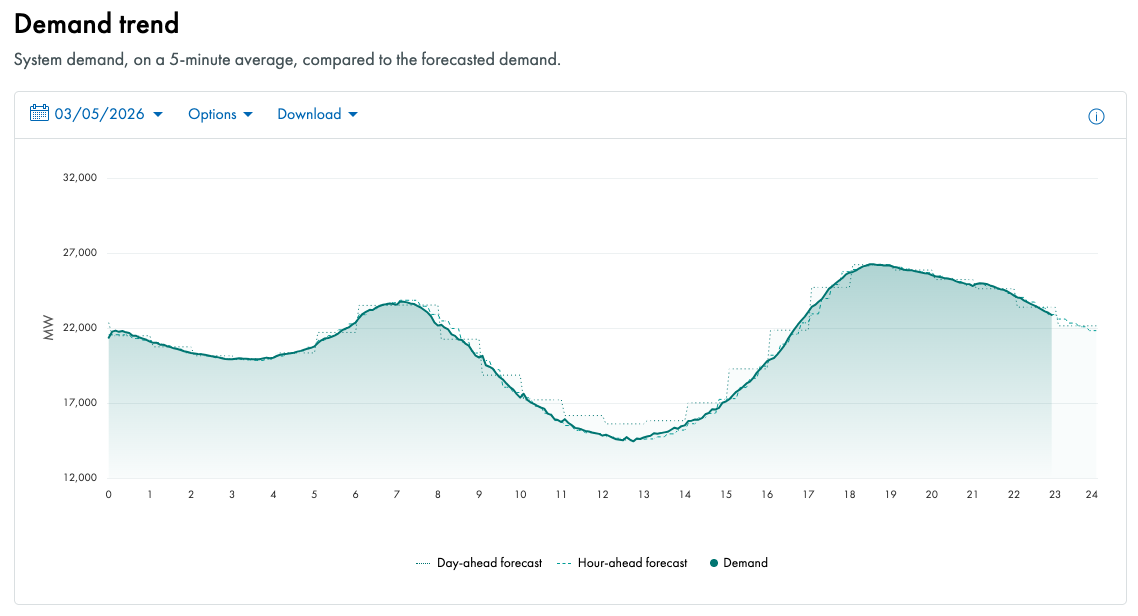Image resolution: width=1138 pixels, height=616 pixels.
Task: Click the demand curve low near hour 12.5
Action: click(x=632, y=441)
